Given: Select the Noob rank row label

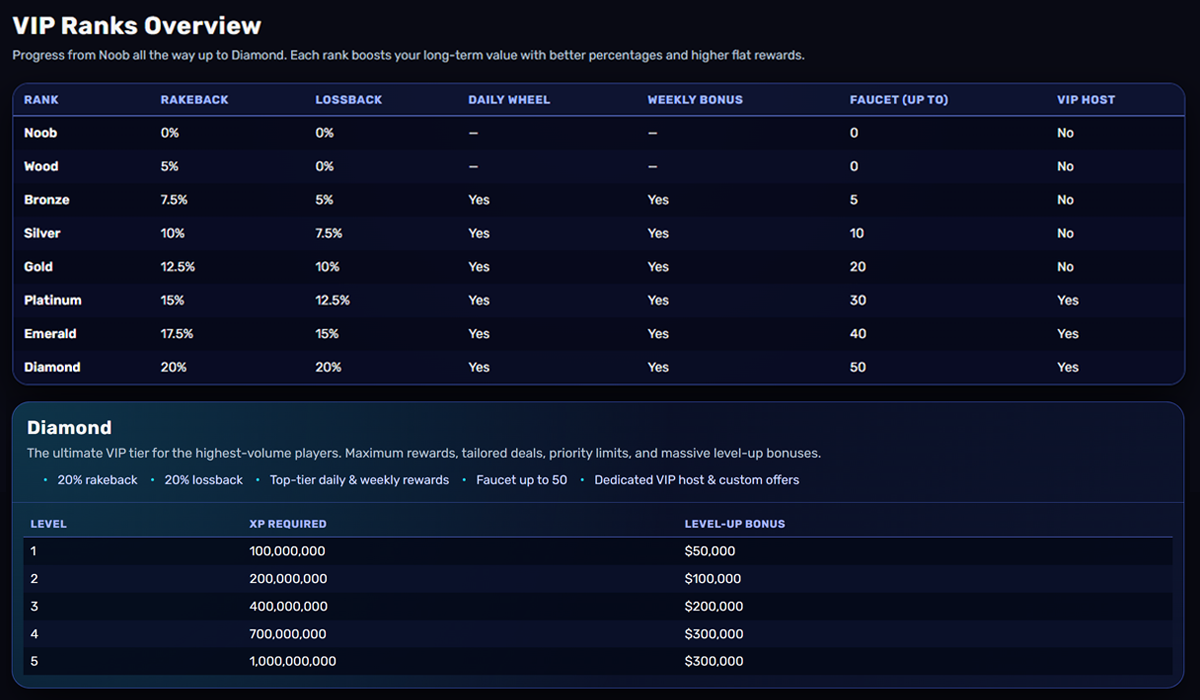Looking at the screenshot, I should click(x=41, y=133).
